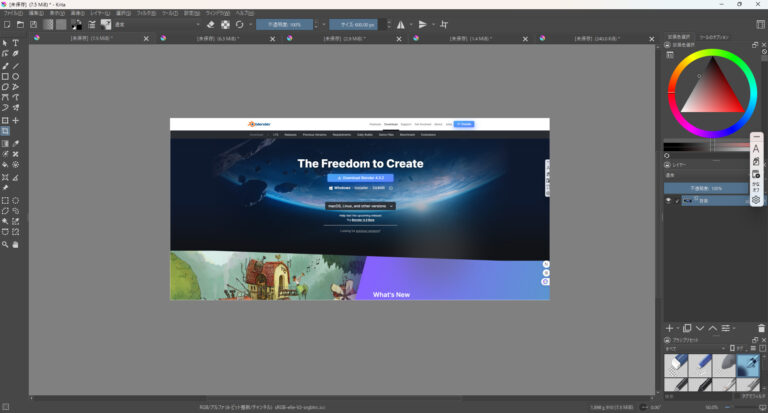Click the Download Blender button in the canvas

[x=360, y=177]
